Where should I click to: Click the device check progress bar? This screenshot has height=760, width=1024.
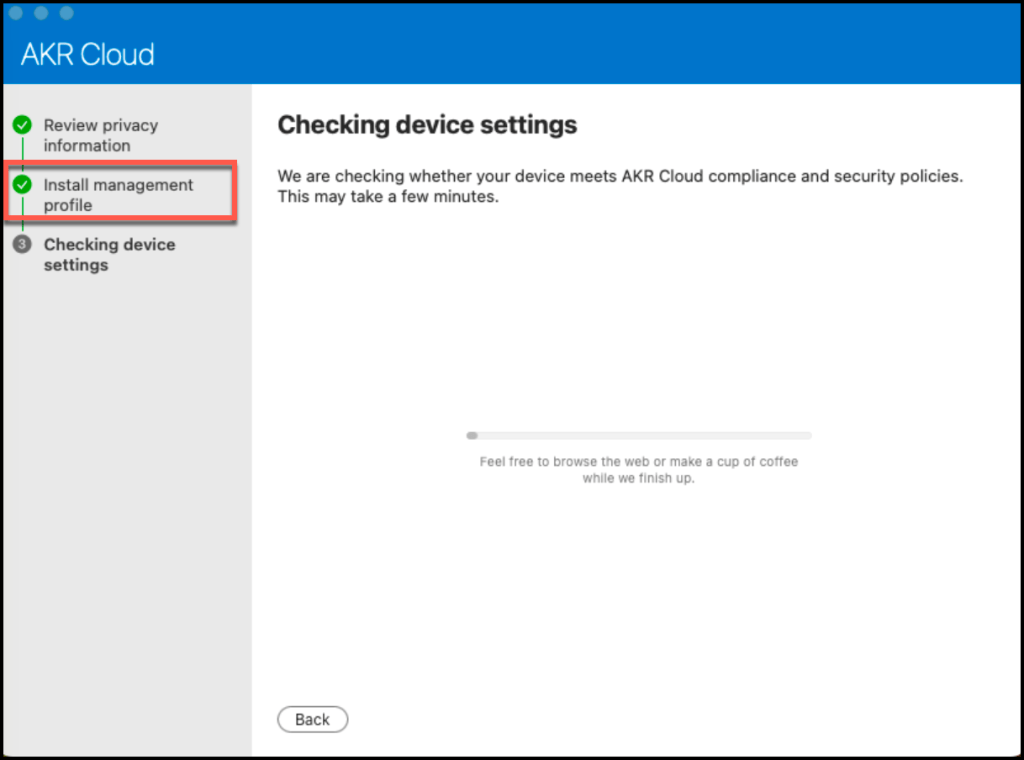(639, 436)
